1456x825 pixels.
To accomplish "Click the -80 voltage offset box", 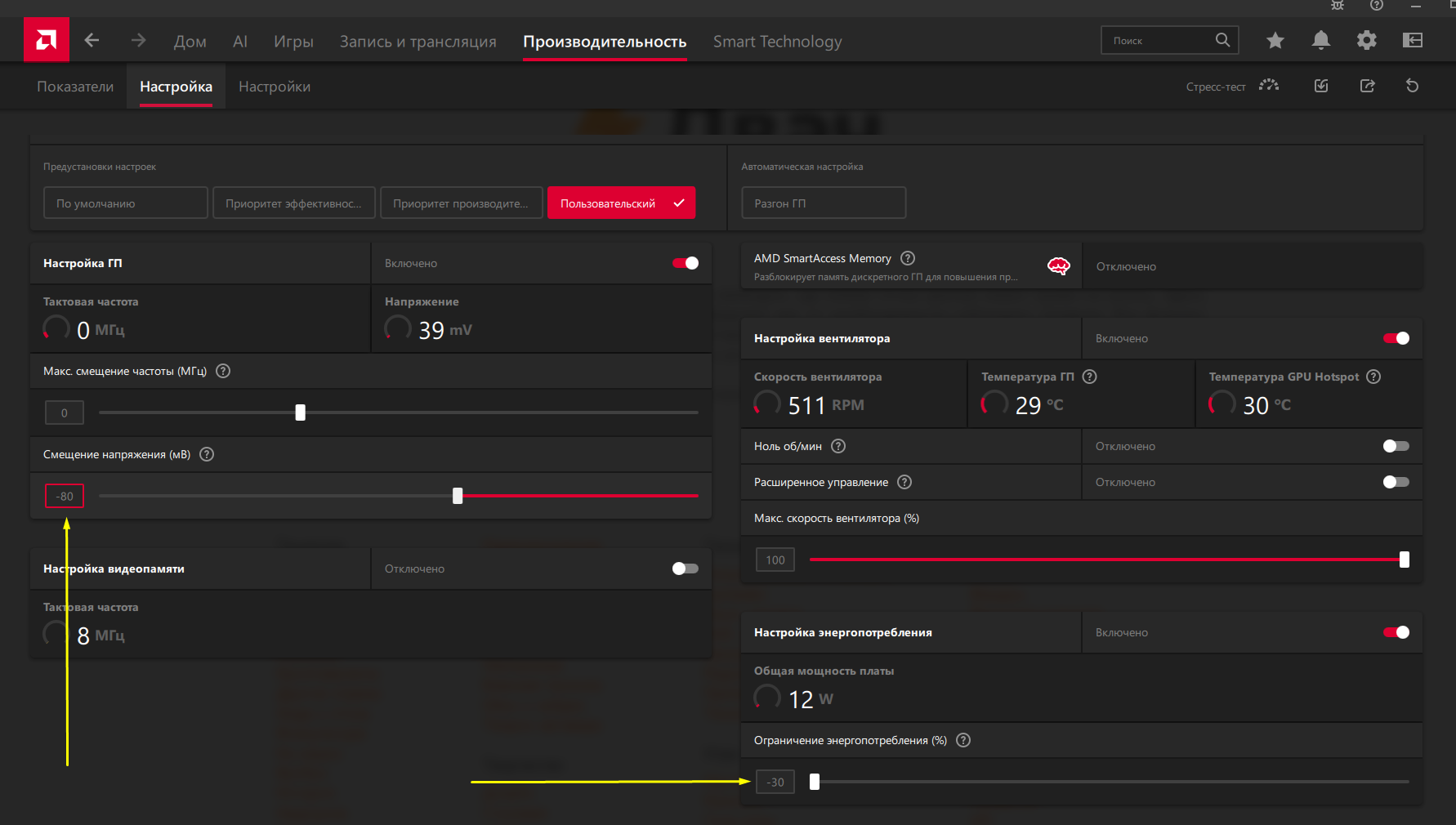I will 65,496.
